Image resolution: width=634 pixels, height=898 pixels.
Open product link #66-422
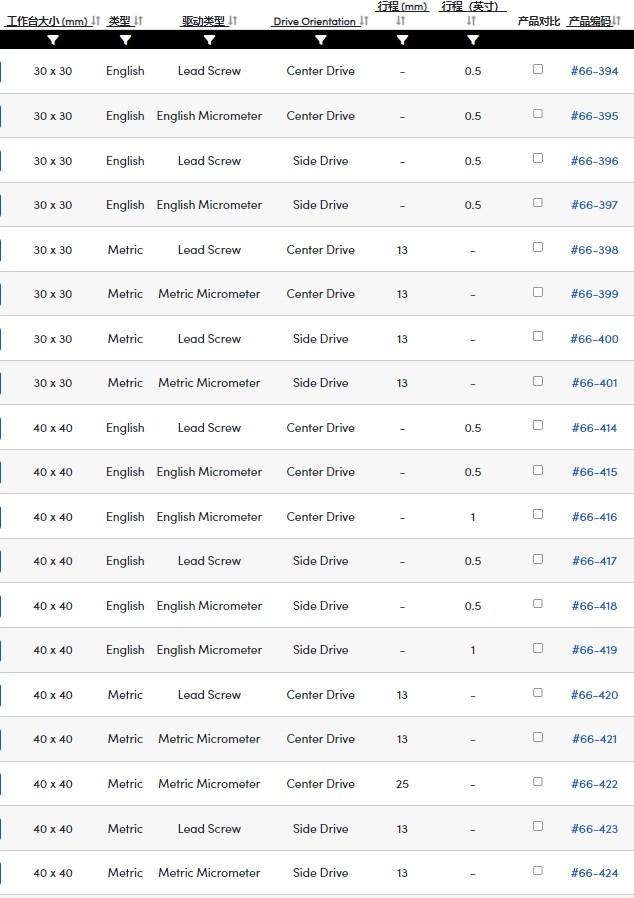point(594,784)
